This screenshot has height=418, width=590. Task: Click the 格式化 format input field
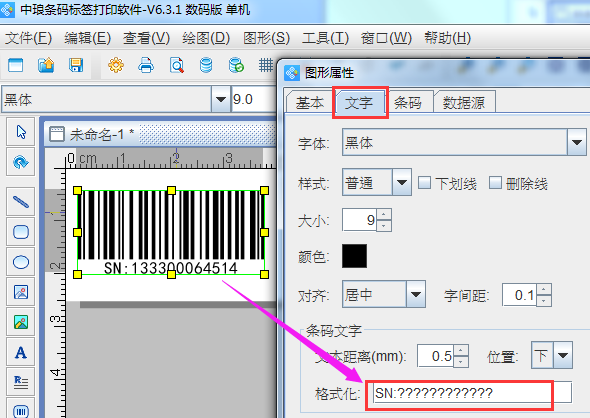(473, 393)
